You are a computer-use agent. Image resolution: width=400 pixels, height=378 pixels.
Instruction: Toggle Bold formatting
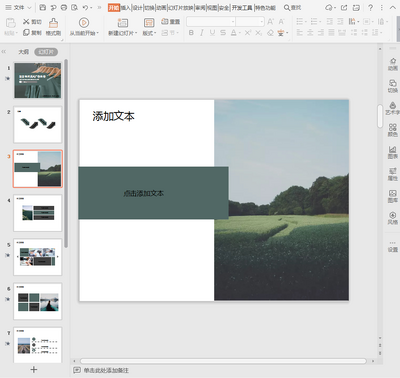pyautogui.click(x=191, y=33)
